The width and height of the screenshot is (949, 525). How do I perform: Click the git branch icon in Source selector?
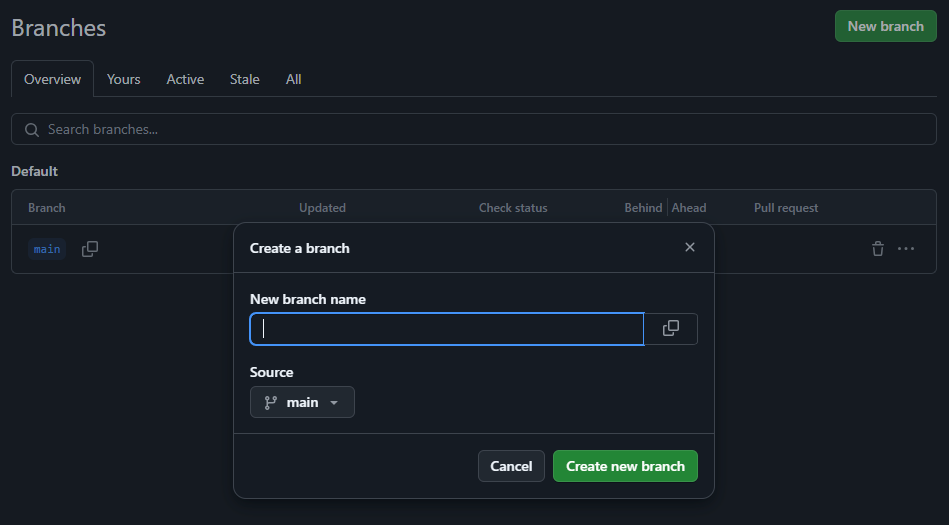point(270,402)
